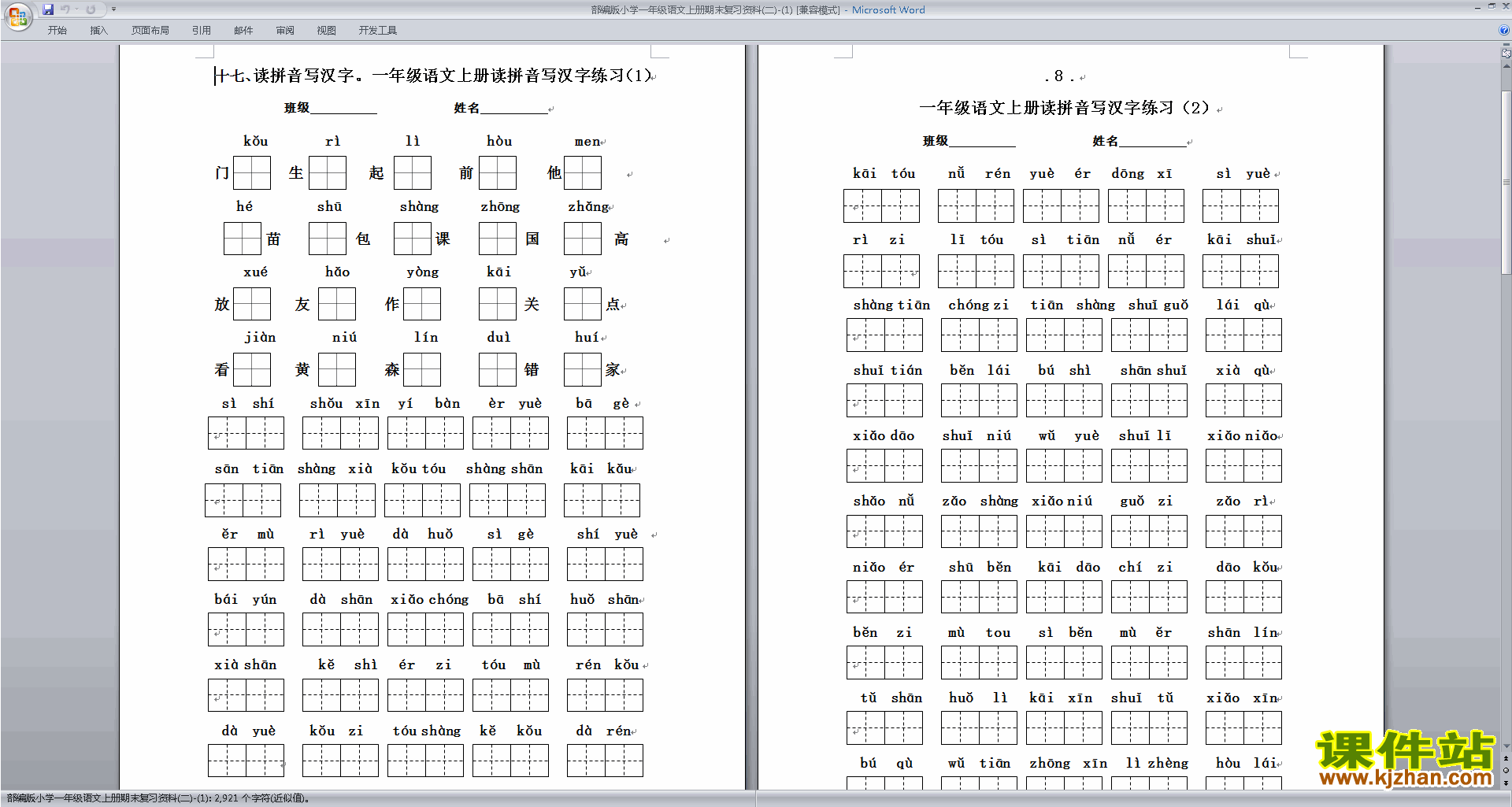Image resolution: width=1512 pixels, height=807 pixels.
Task: Click the vertical scrollbar thumb
Action: (x=1506, y=183)
